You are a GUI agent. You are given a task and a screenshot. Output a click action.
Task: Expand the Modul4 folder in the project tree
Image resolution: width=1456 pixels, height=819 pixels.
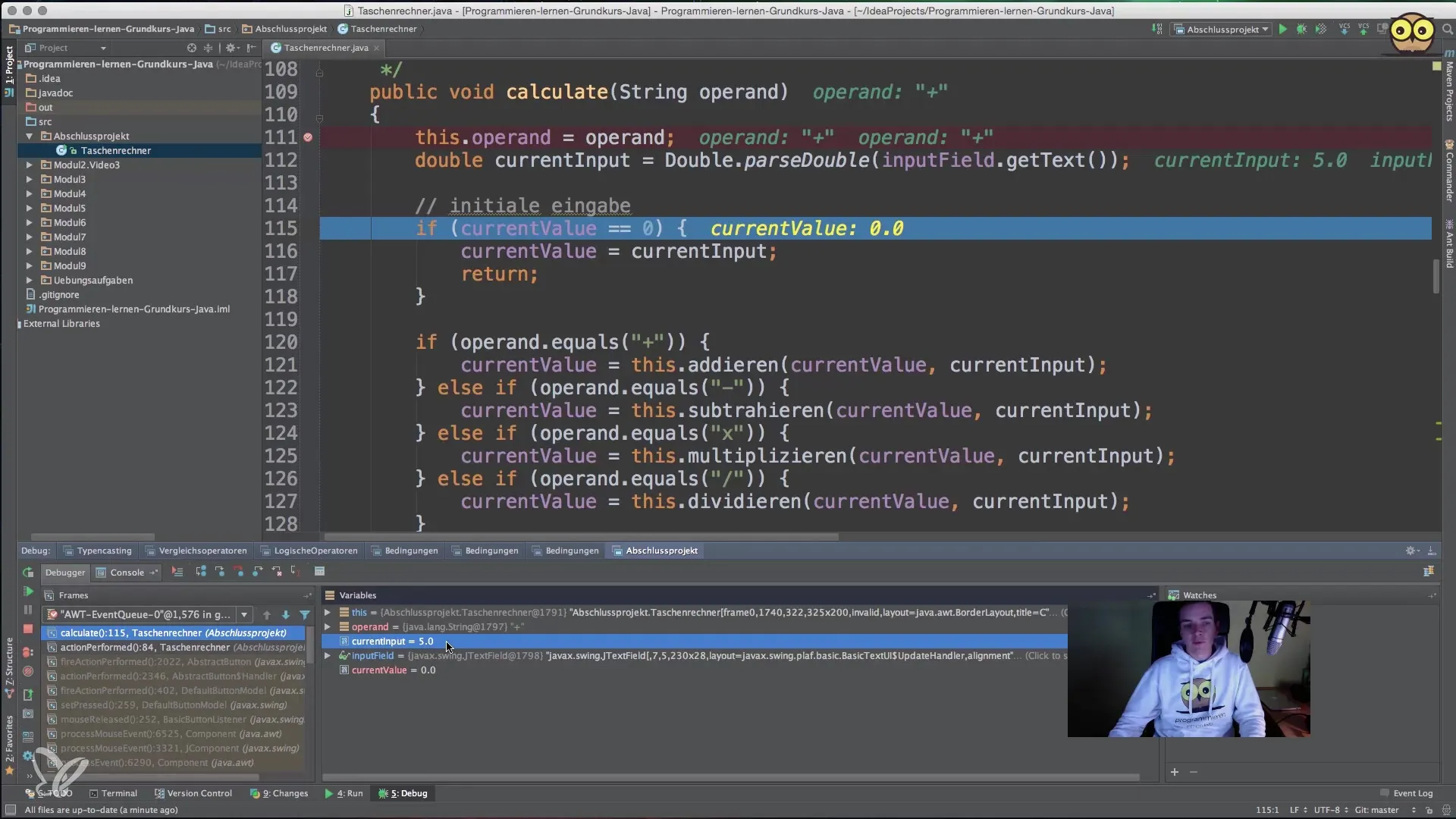pos(30,194)
